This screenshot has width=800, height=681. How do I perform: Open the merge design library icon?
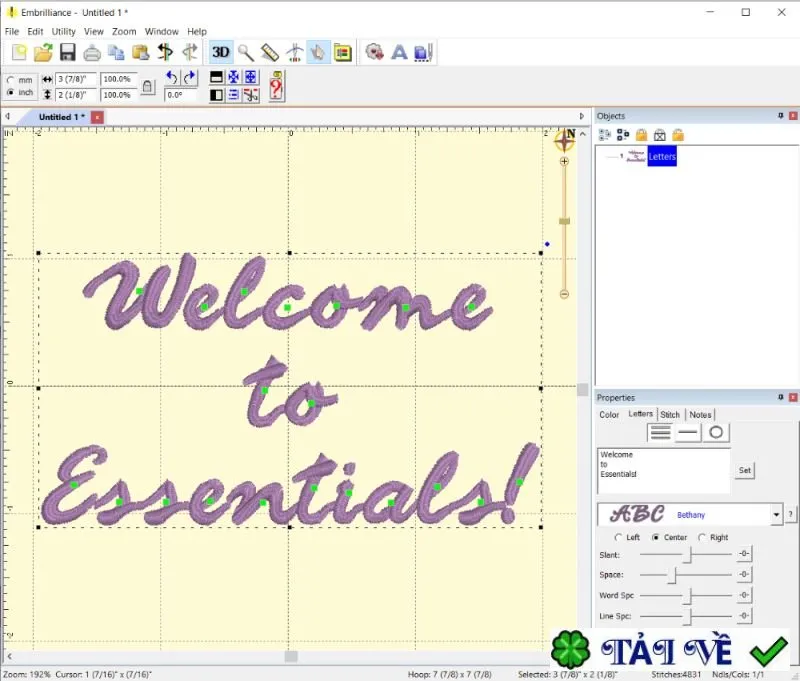[x=375, y=53]
